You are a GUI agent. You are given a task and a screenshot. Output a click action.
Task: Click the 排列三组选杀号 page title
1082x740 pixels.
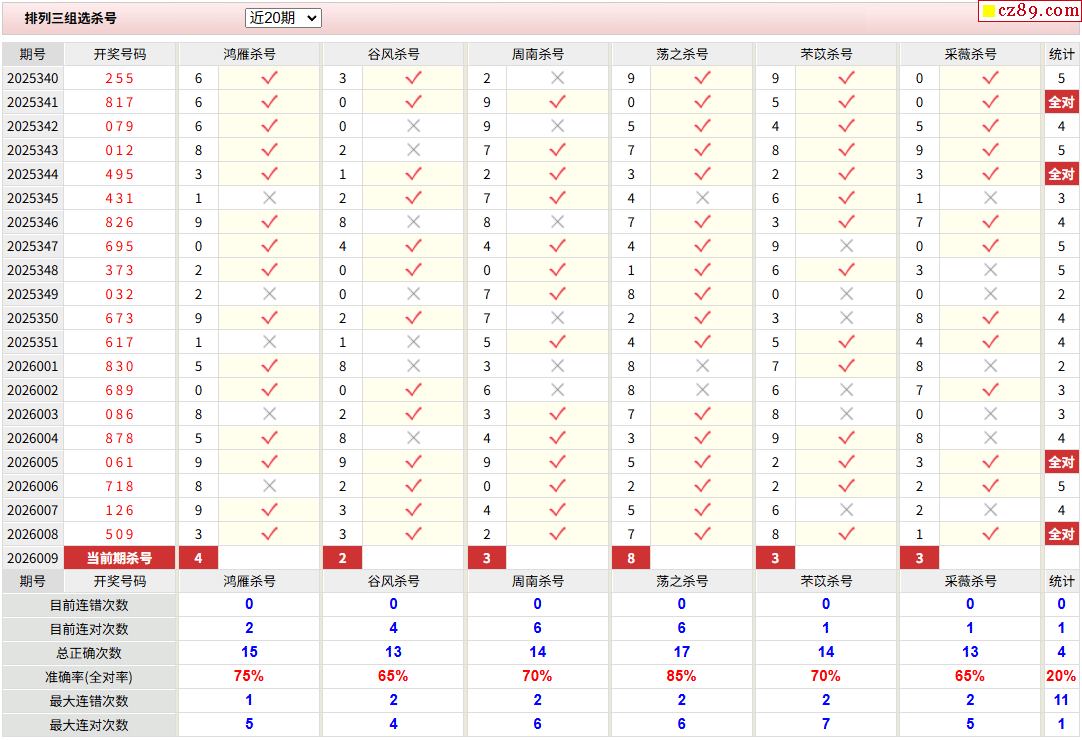(71, 18)
